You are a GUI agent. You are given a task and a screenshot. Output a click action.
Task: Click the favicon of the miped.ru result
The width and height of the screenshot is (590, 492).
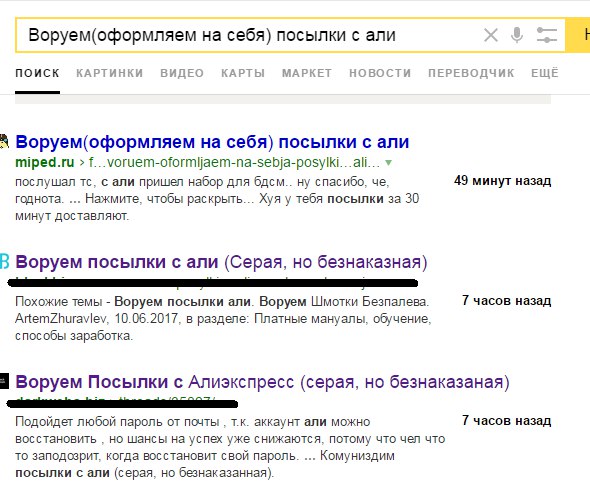(x=4, y=142)
